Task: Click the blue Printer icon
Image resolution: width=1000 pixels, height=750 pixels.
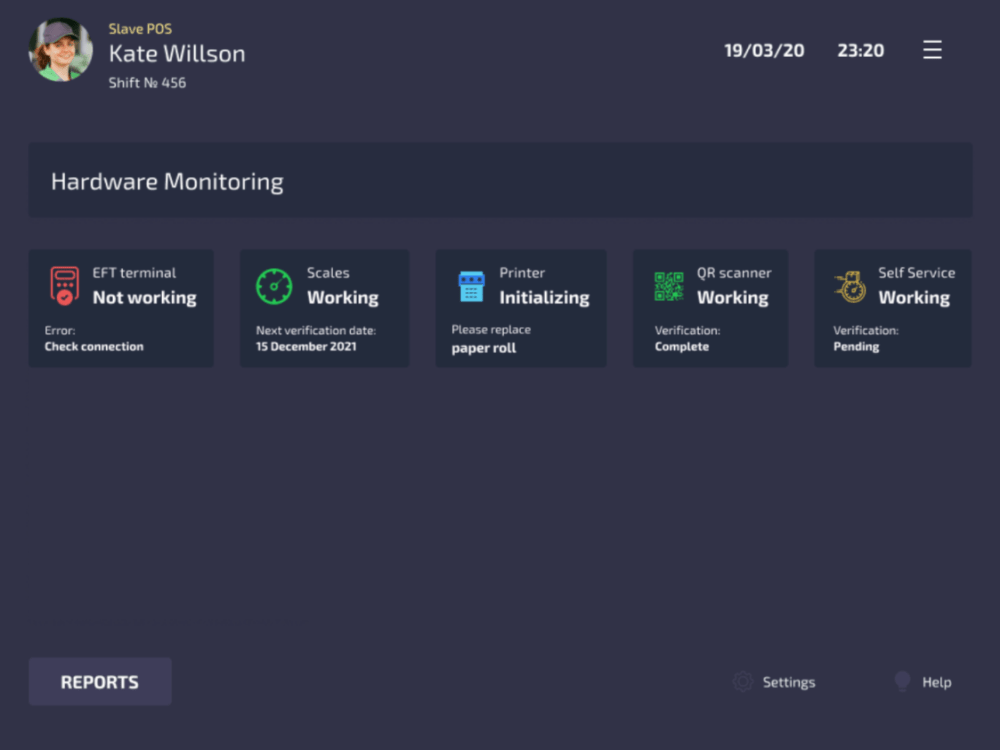Action: (x=471, y=286)
